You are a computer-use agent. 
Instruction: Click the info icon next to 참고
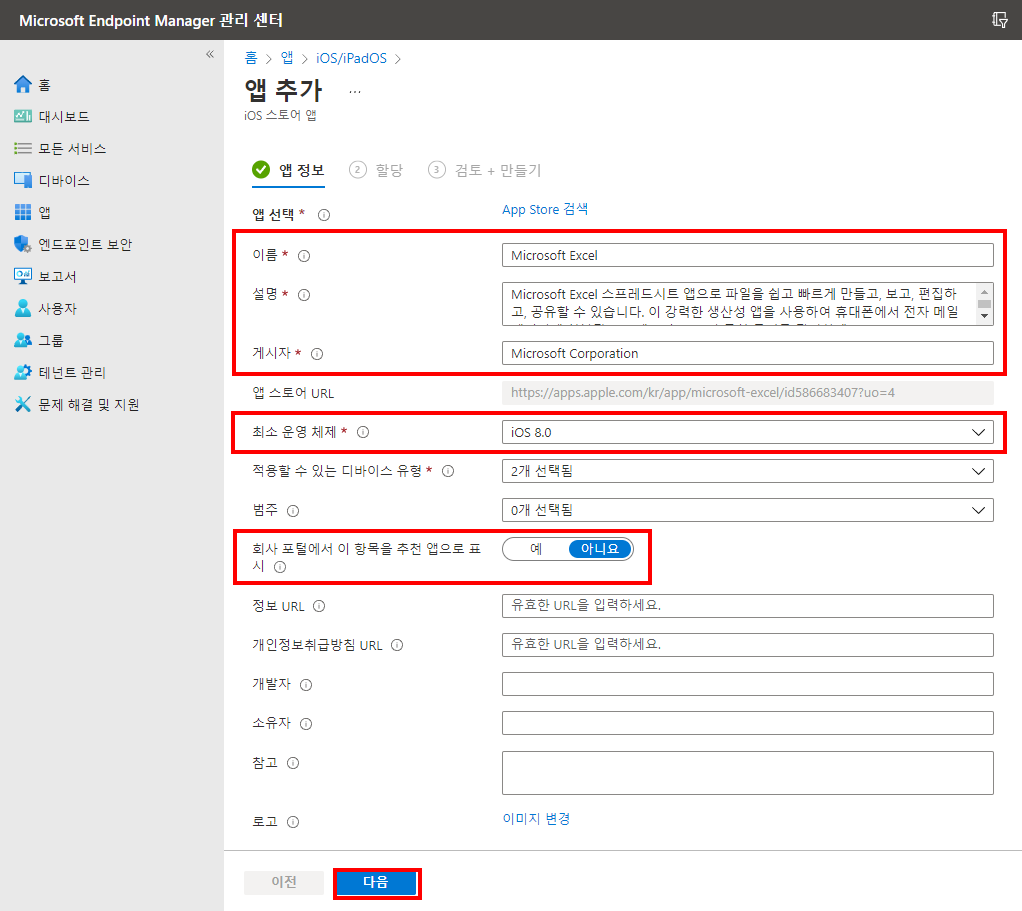click(x=293, y=763)
